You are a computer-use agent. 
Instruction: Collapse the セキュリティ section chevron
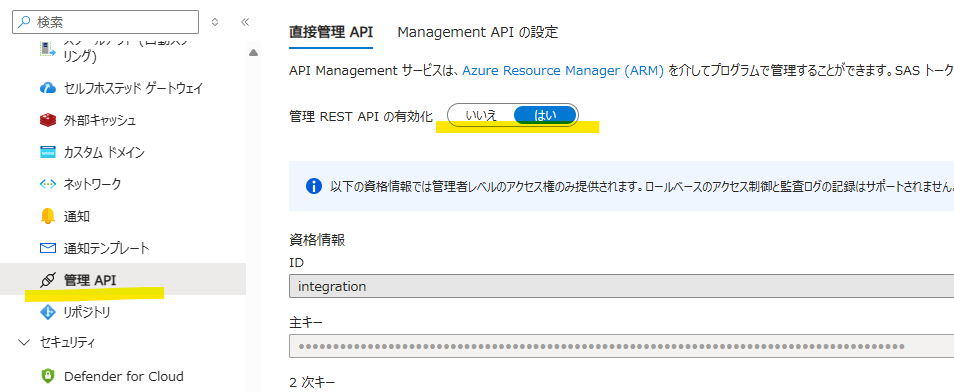24,343
